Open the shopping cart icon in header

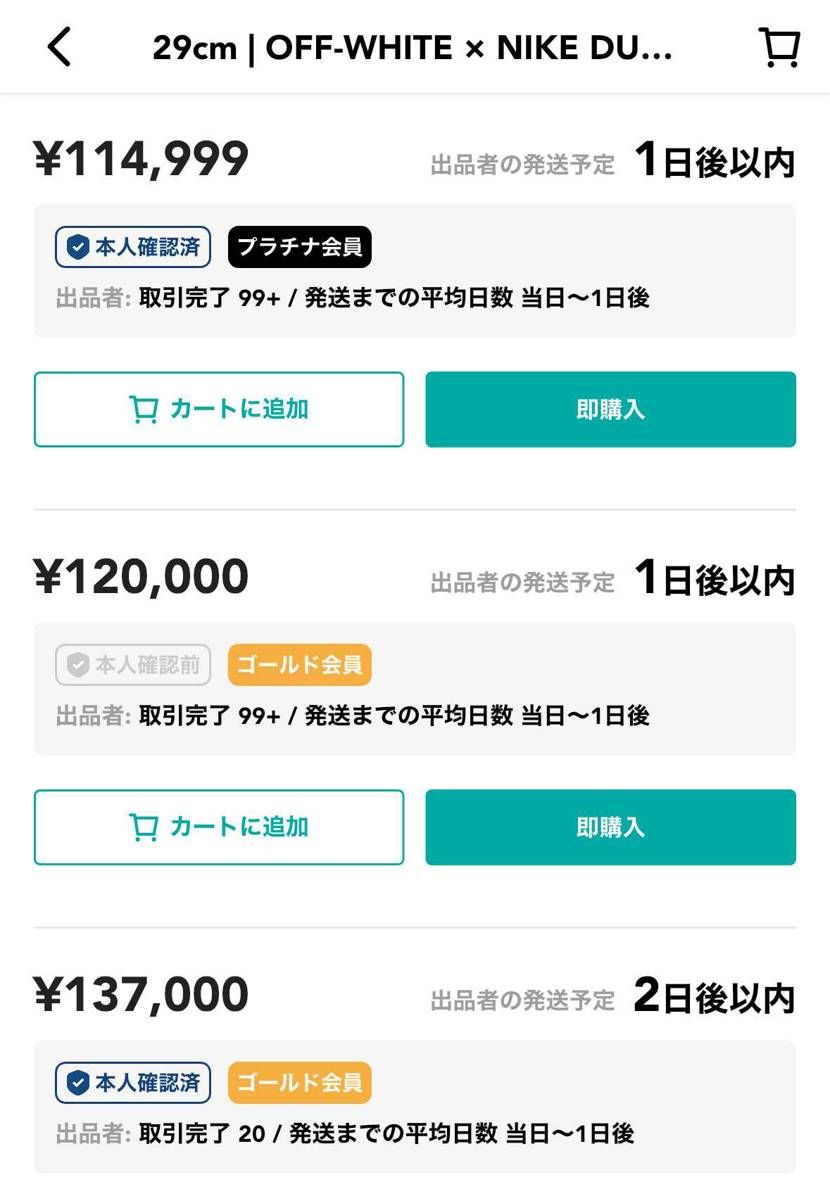(x=778, y=47)
